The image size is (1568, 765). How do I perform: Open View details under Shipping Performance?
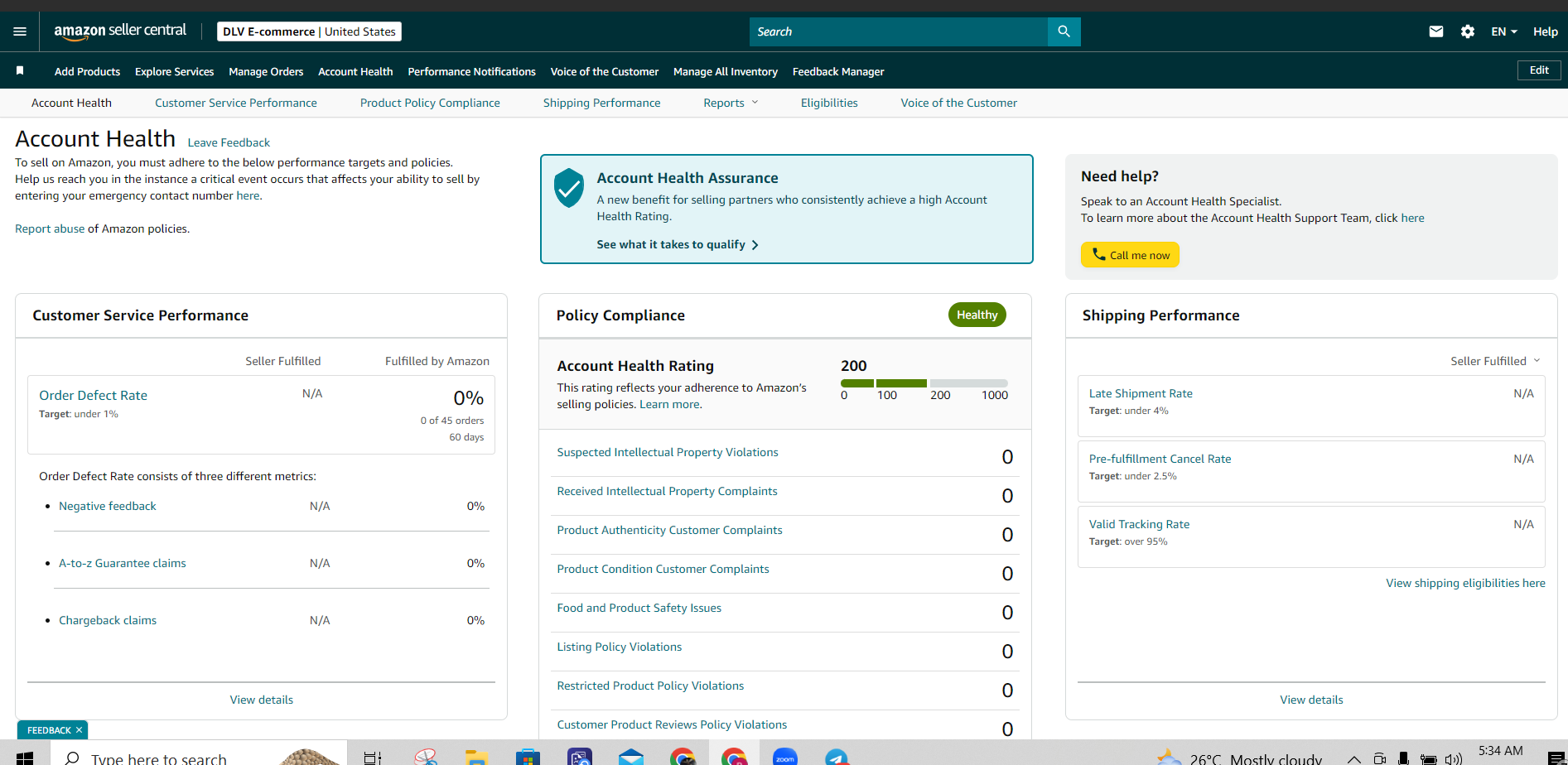click(1311, 700)
